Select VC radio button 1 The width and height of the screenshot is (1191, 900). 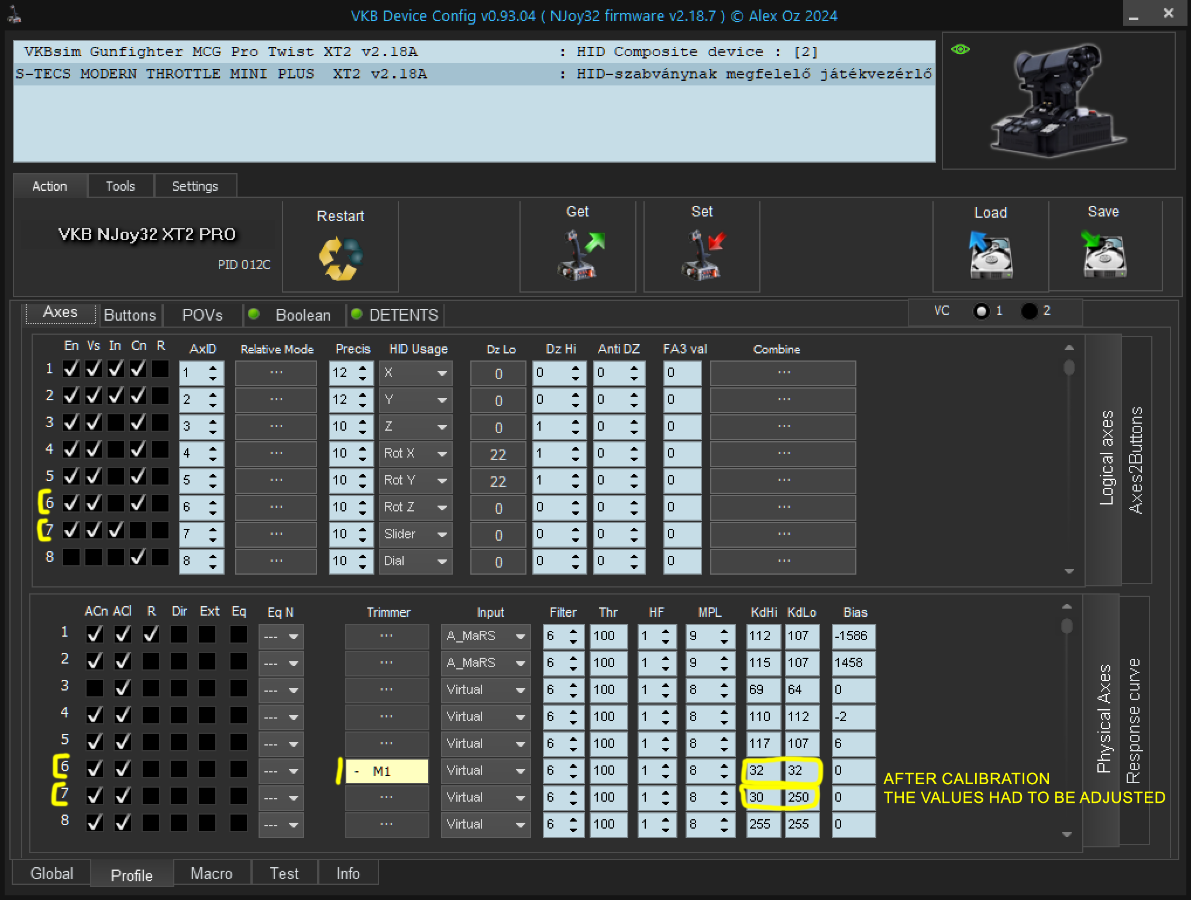coord(981,311)
